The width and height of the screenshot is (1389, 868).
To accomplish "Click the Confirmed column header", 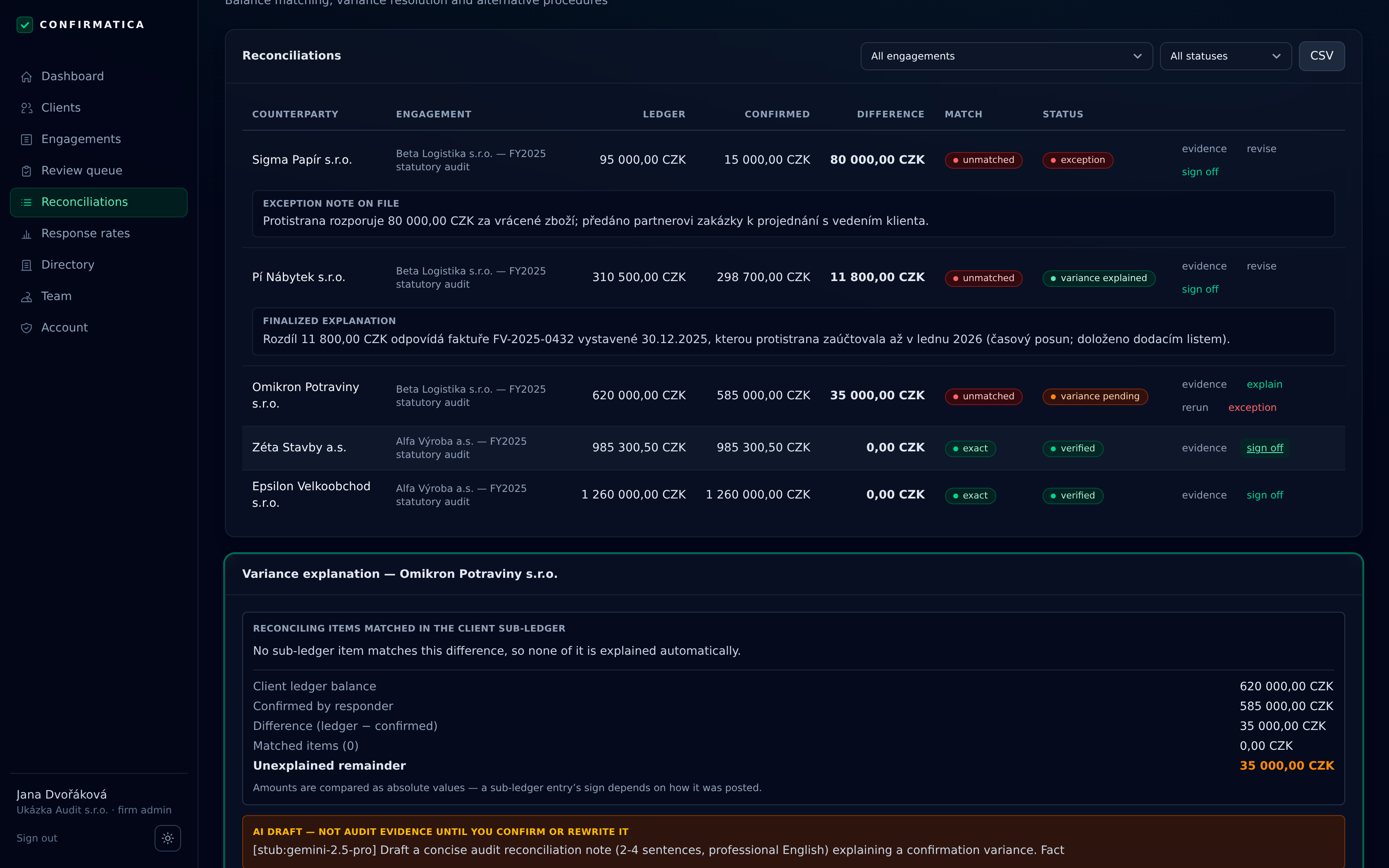I will click(777, 114).
